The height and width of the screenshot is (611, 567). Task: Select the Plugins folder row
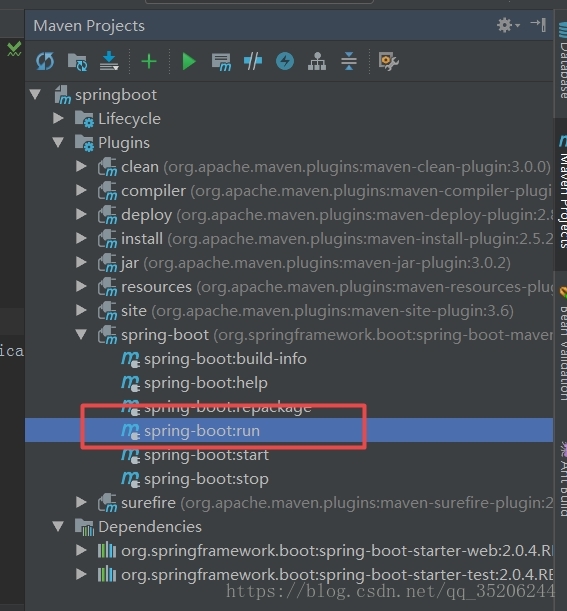pos(289,143)
